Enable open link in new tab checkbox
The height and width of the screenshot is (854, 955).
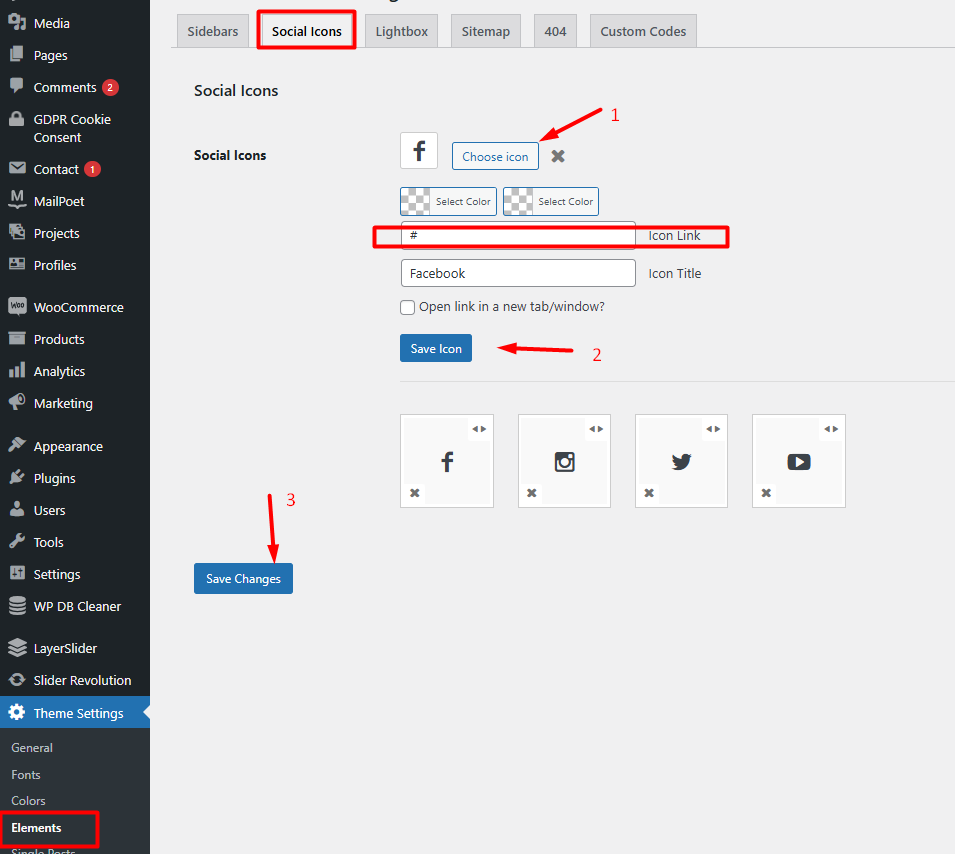[x=407, y=307]
